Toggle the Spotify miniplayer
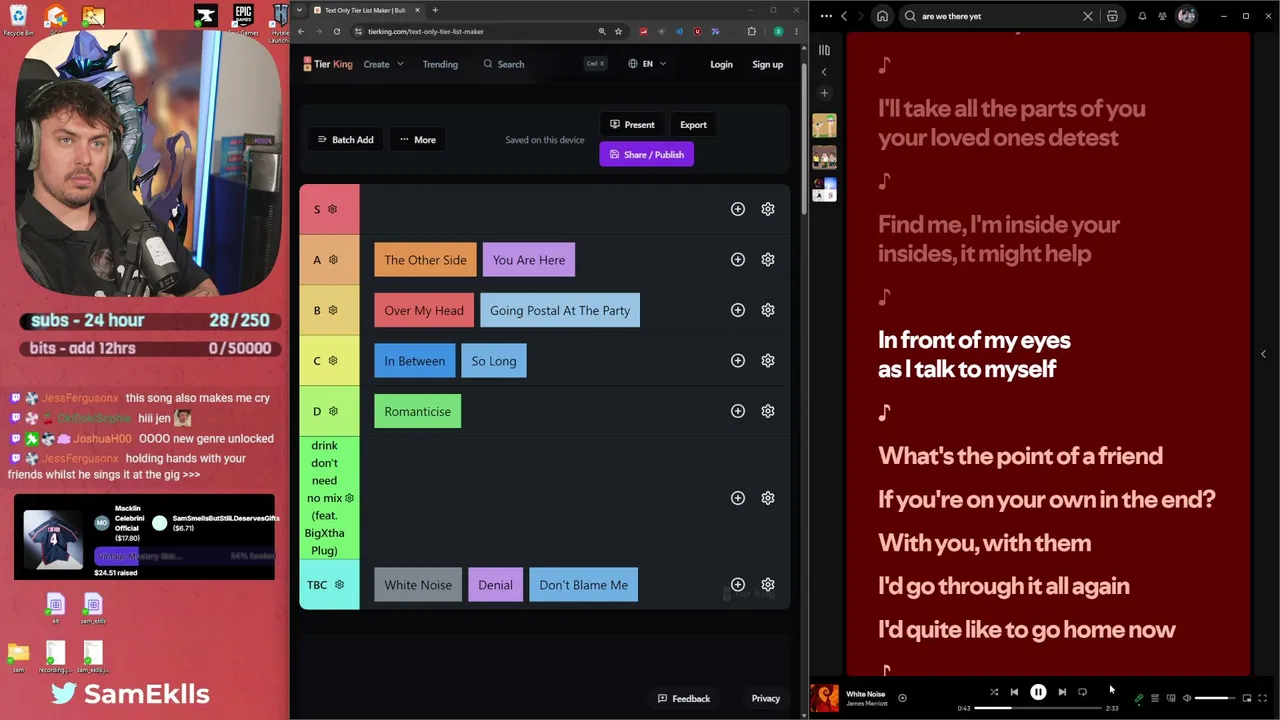The height and width of the screenshot is (720, 1280). [1247, 698]
